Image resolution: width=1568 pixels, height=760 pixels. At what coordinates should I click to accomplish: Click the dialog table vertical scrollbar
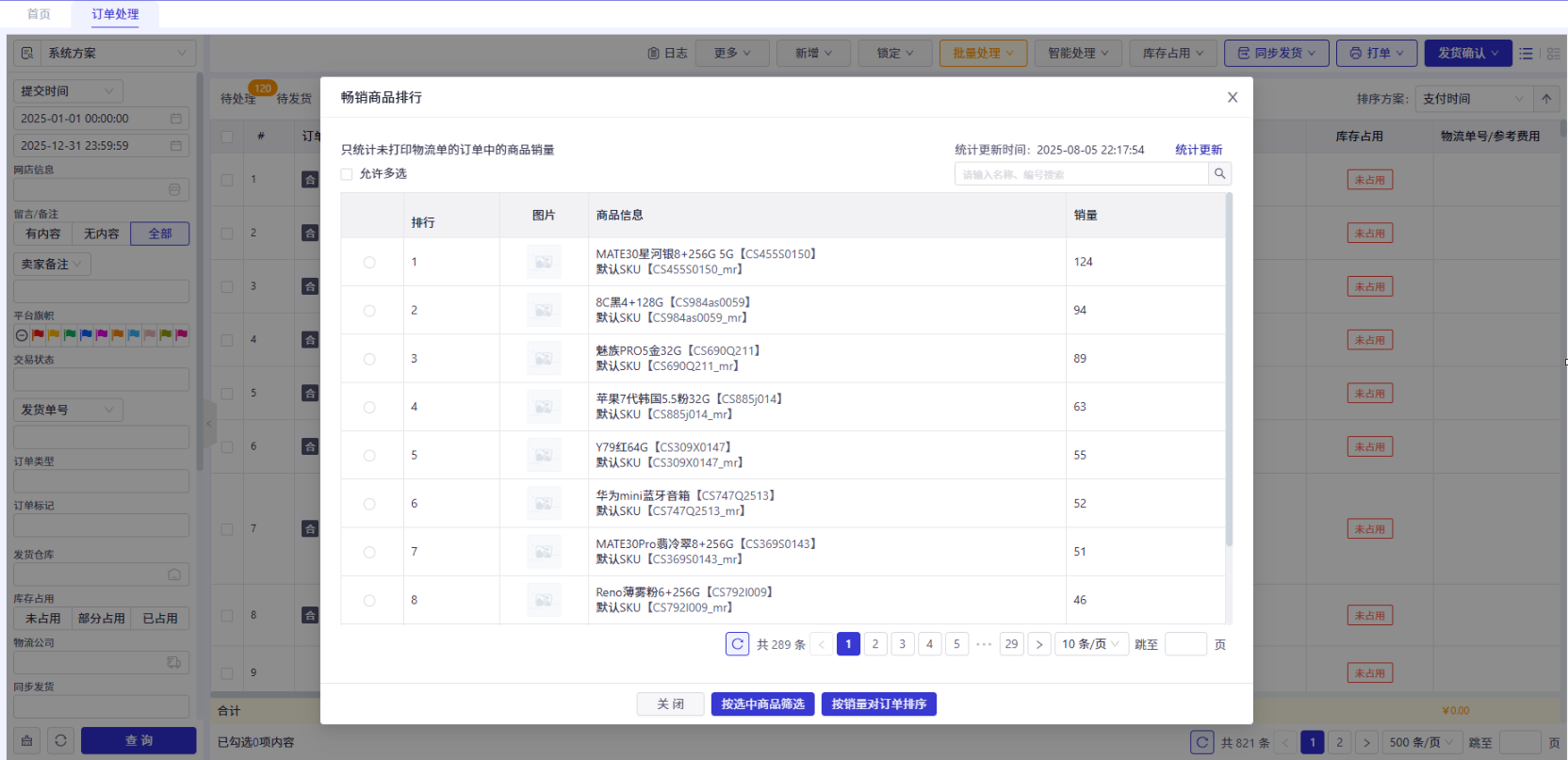tap(1229, 369)
